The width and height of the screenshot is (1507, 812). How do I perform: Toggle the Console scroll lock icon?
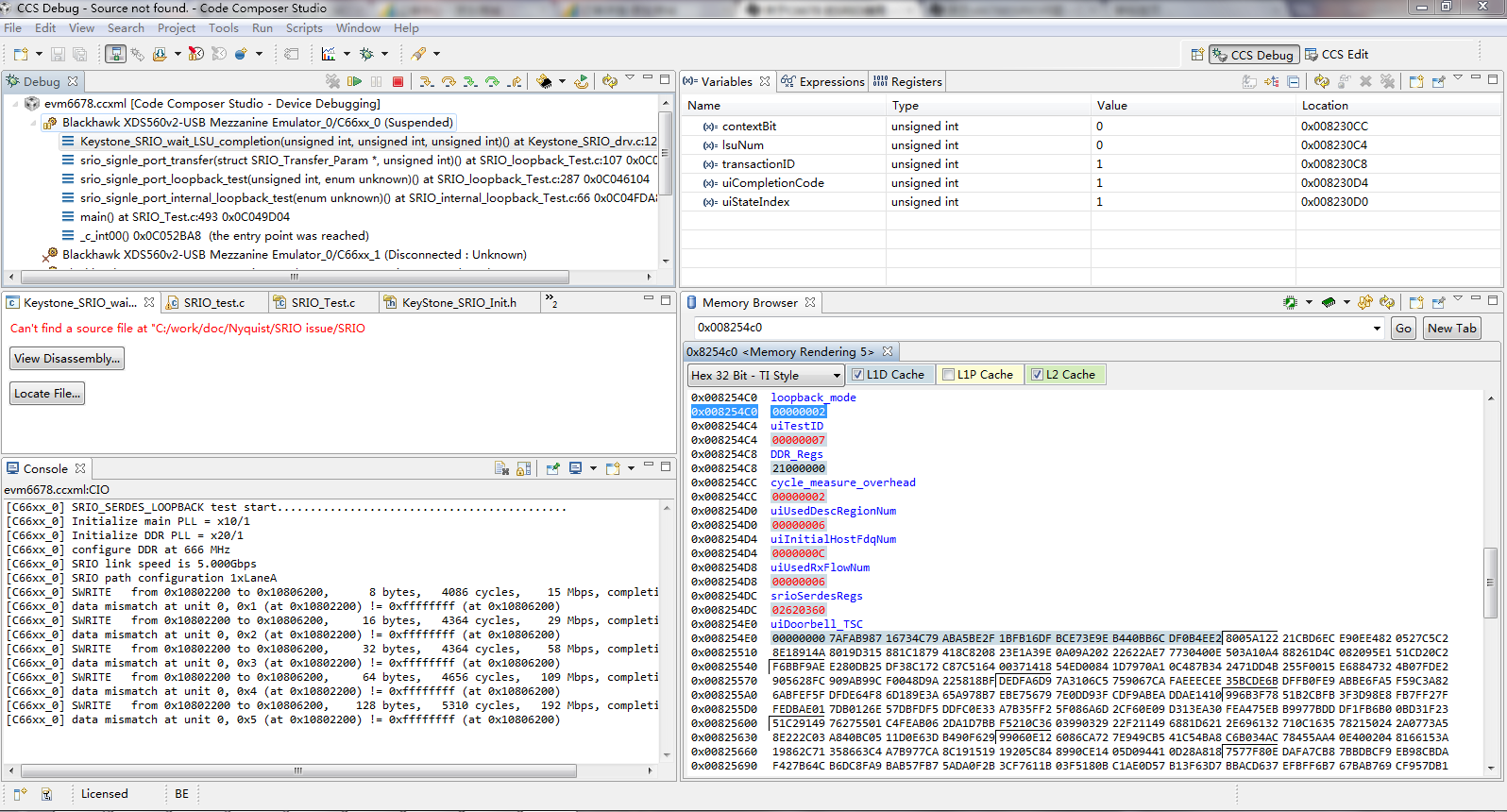click(x=524, y=468)
